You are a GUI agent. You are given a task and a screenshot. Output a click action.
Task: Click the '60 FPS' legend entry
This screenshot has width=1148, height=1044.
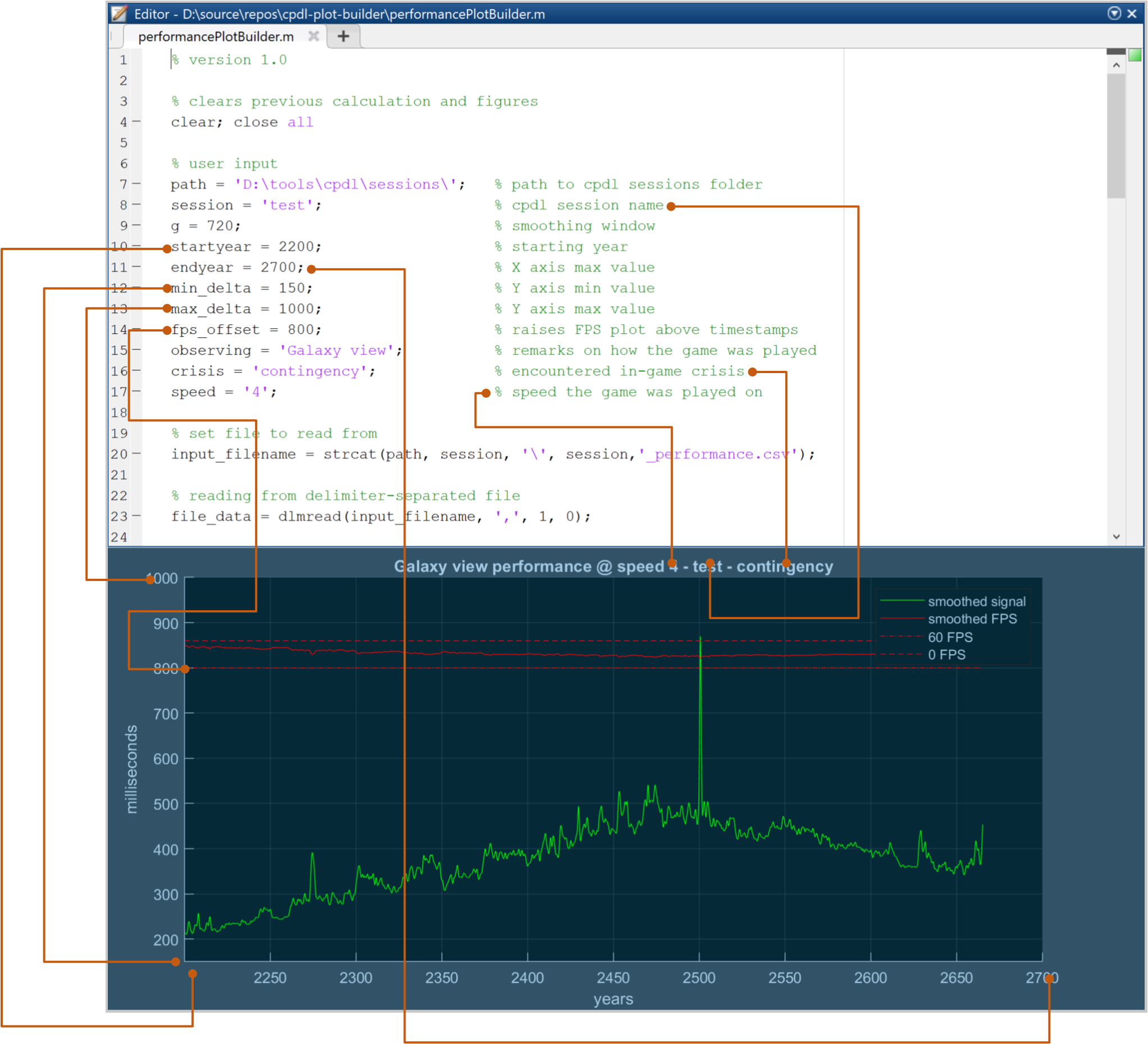(x=950, y=637)
